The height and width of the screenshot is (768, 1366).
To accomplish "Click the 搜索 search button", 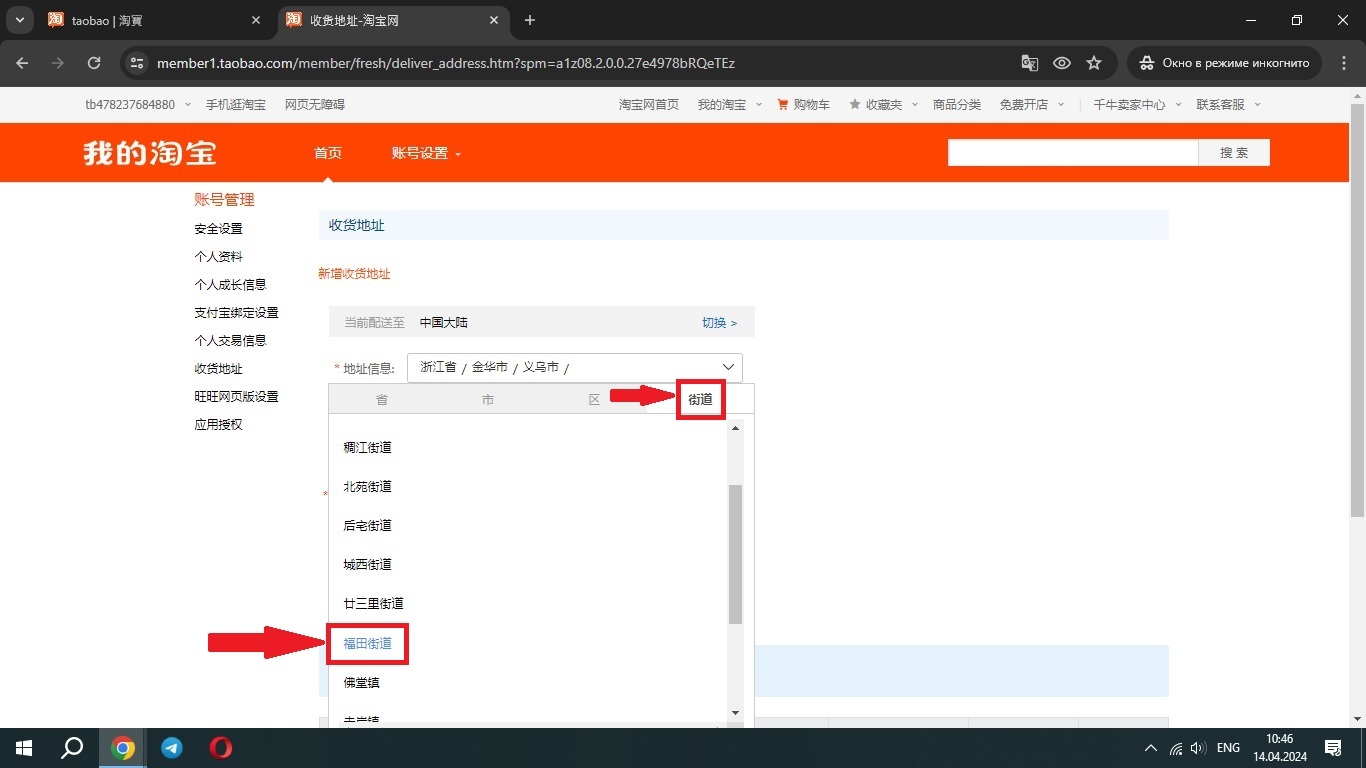I will coord(1234,153).
